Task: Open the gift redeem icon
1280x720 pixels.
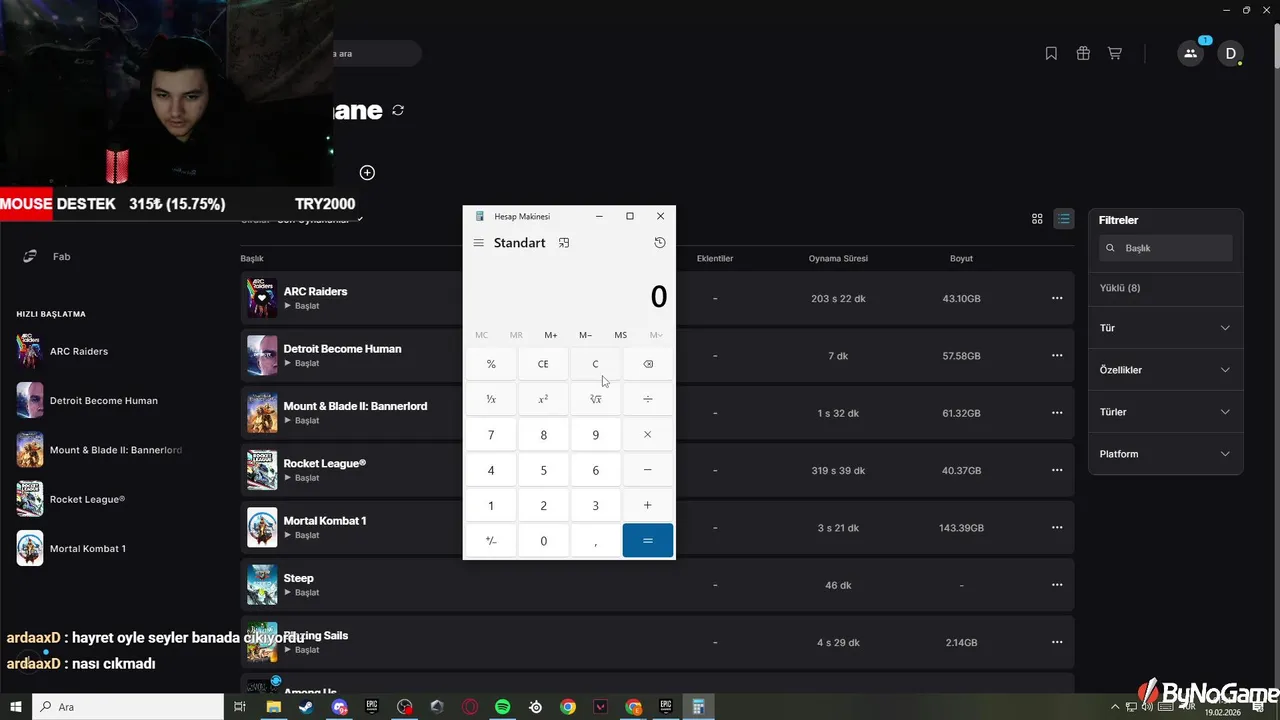Action: click(1083, 54)
